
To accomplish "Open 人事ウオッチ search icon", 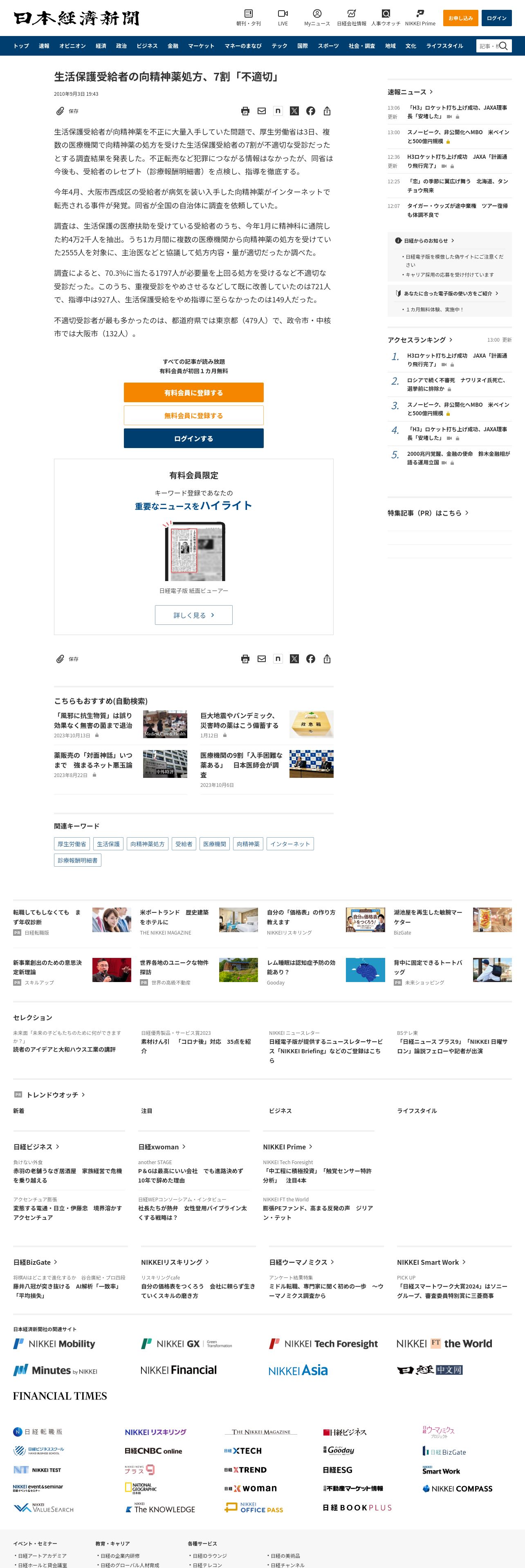I will click(x=386, y=14).
